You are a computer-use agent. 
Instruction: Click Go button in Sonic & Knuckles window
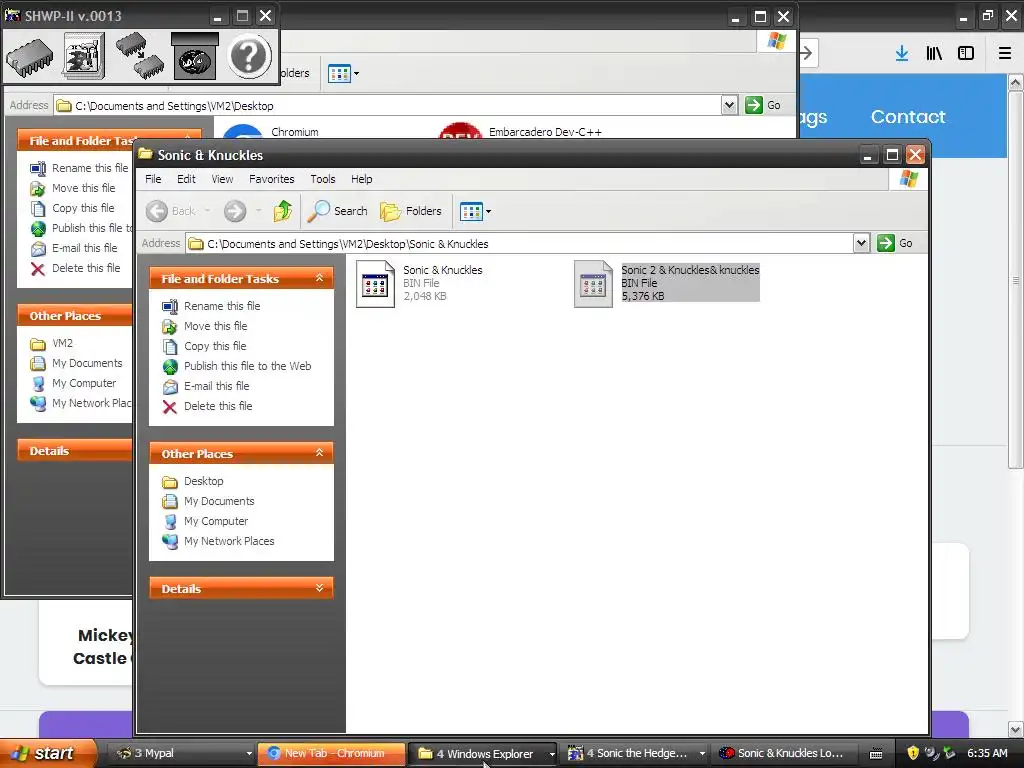(x=895, y=244)
